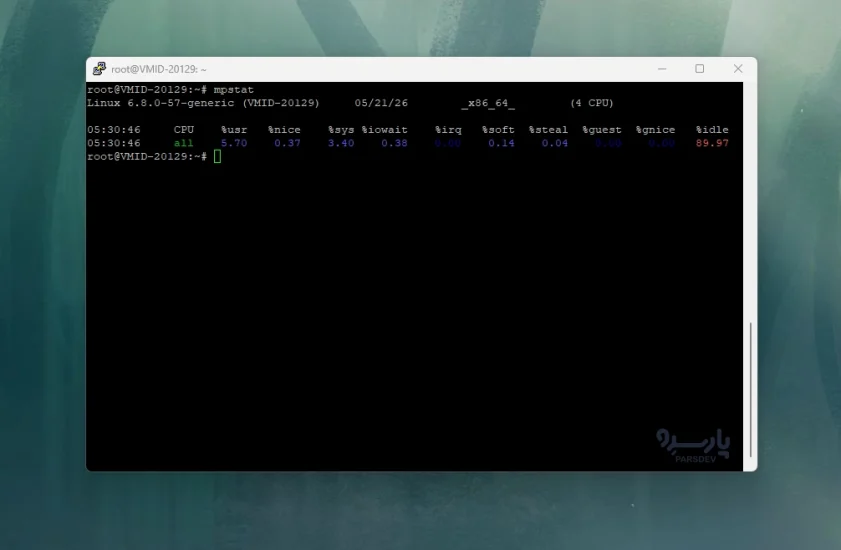Click the '%usr' column header
The height and width of the screenshot is (550, 841).
[234, 130]
